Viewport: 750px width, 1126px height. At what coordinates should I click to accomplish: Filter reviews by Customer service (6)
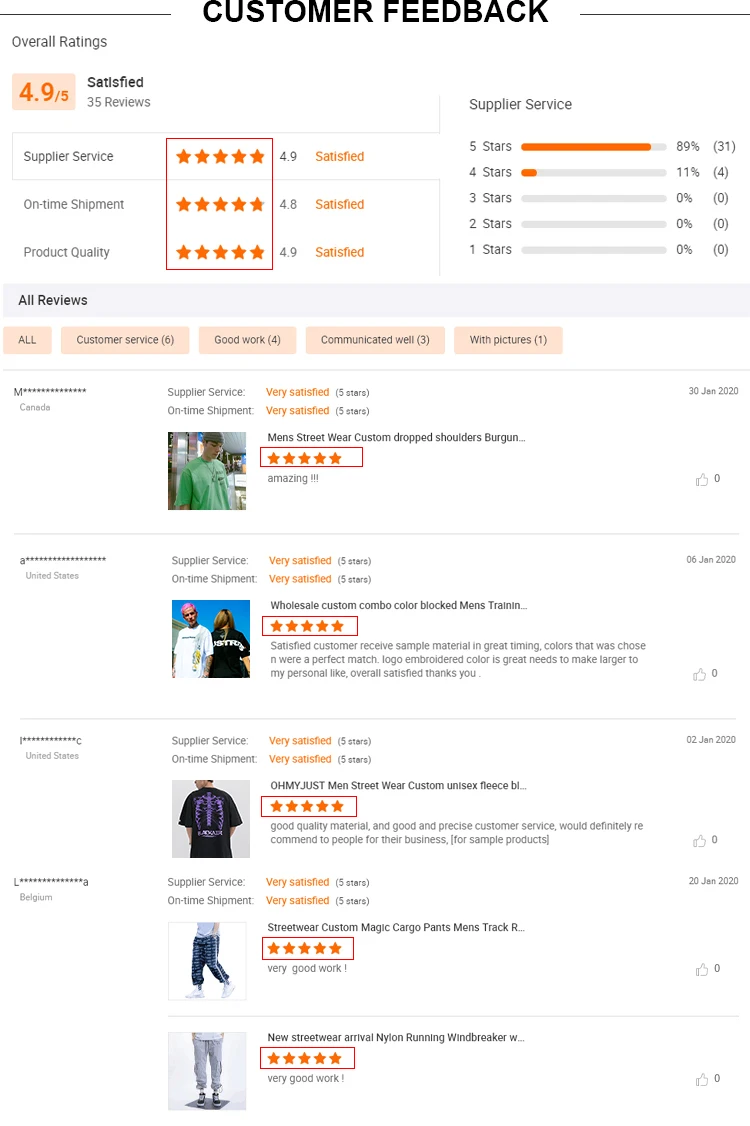(x=125, y=340)
